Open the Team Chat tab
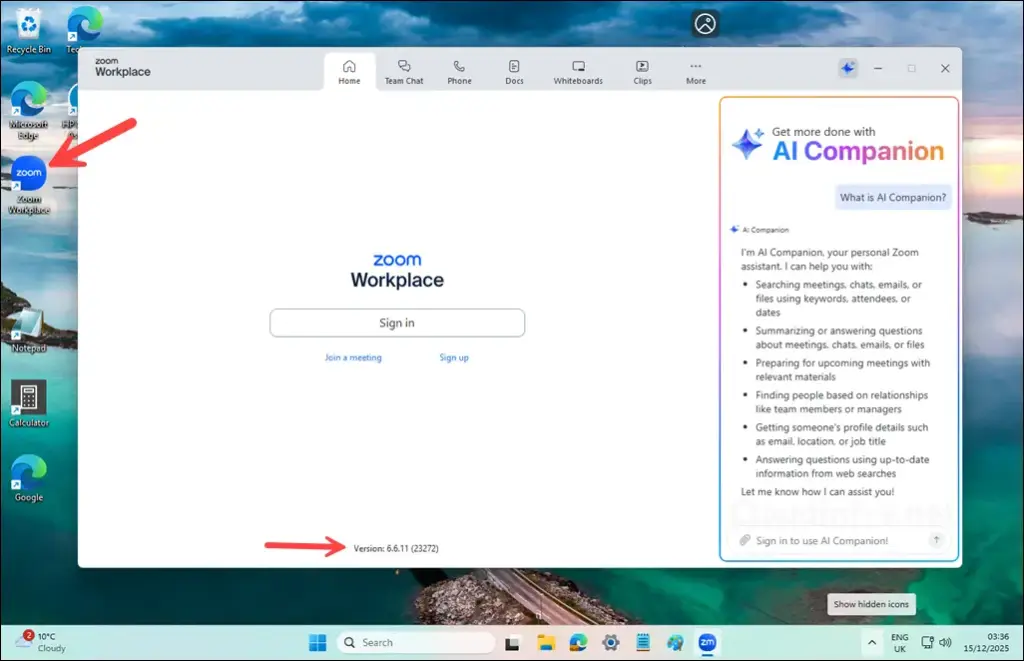Screen dimensions: 1024x661 pyautogui.click(x=404, y=68)
